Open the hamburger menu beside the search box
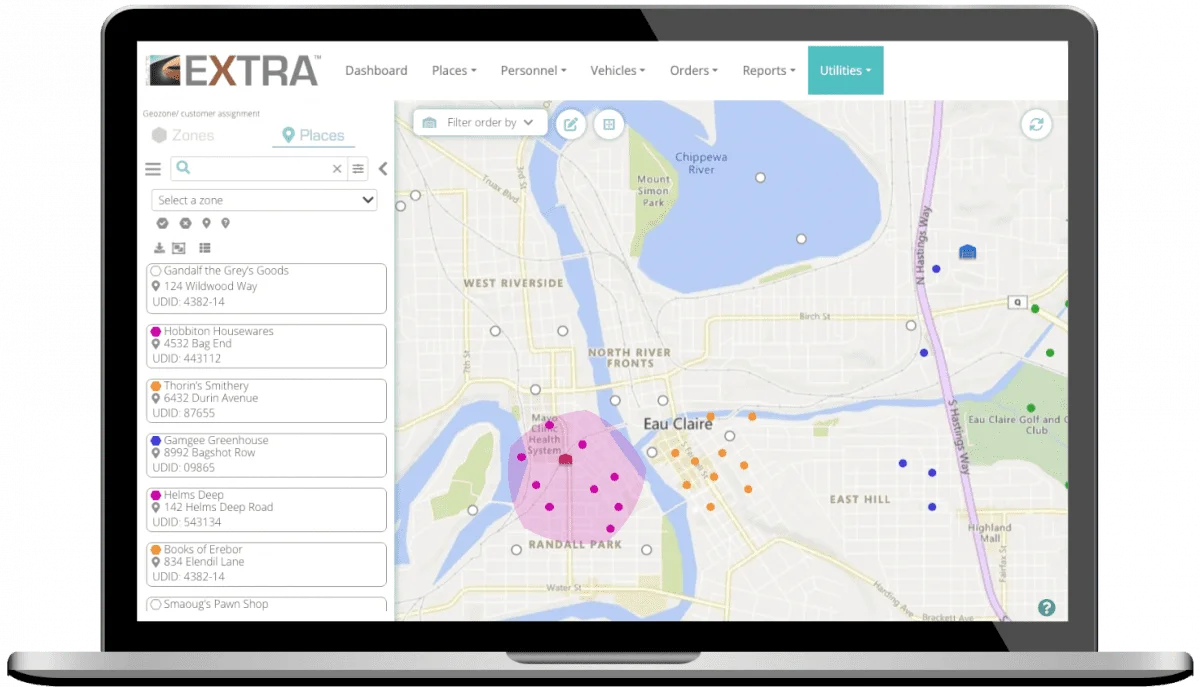The image size is (1200, 687). pos(153,170)
